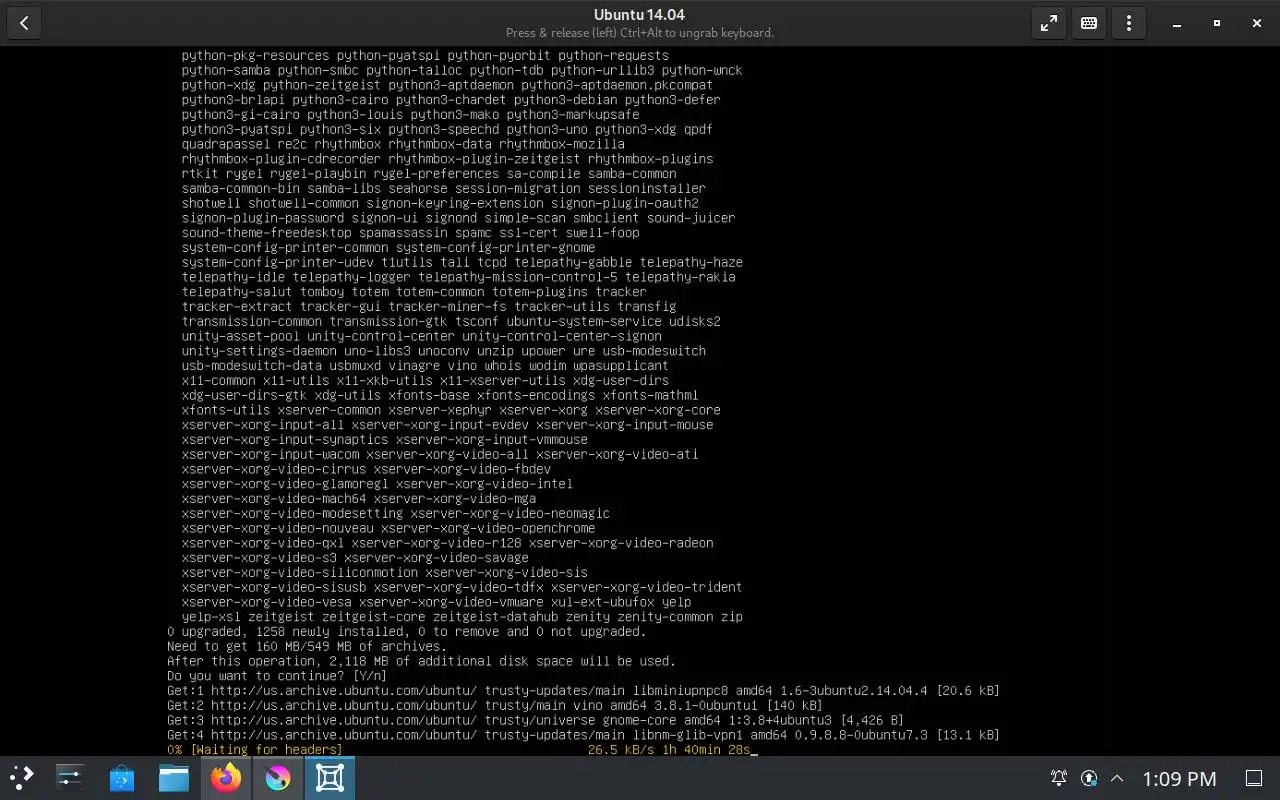Open the colorful round app beside Firefox
Viewport: 1280px width, 800px height.
278,778
